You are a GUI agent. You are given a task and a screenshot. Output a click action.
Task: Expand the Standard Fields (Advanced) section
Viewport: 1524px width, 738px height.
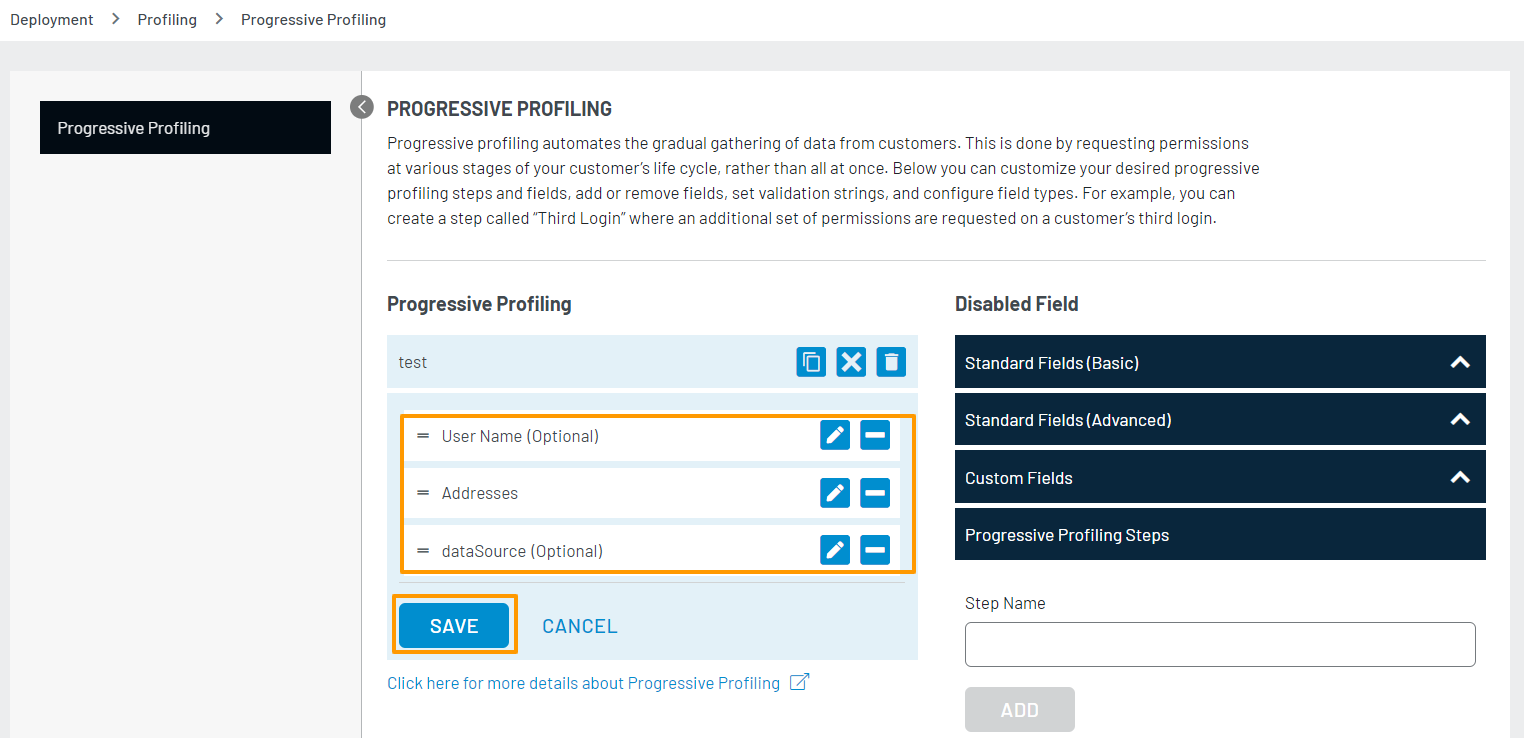1460,420
